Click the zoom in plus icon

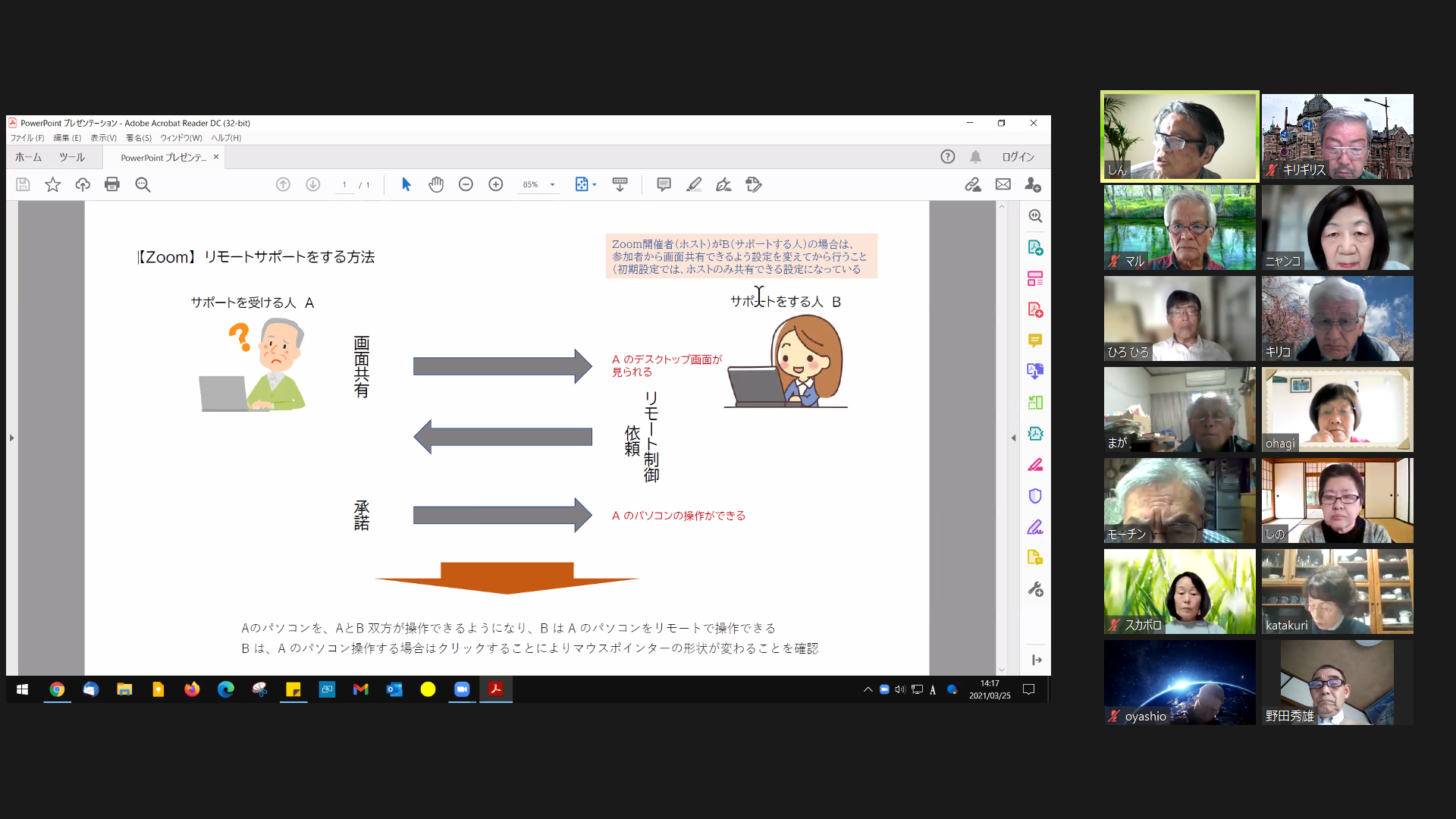496,184
